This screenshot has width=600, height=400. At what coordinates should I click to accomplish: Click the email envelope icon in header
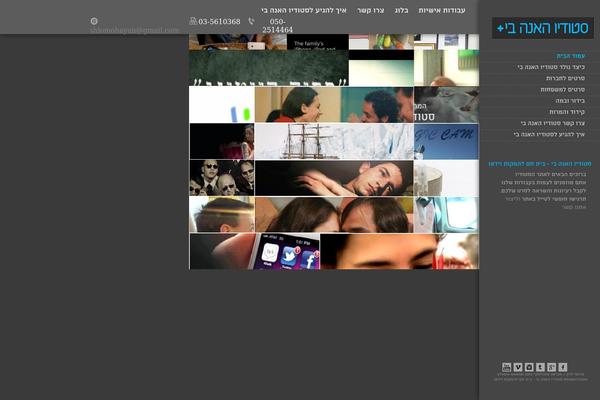[94, 21]
